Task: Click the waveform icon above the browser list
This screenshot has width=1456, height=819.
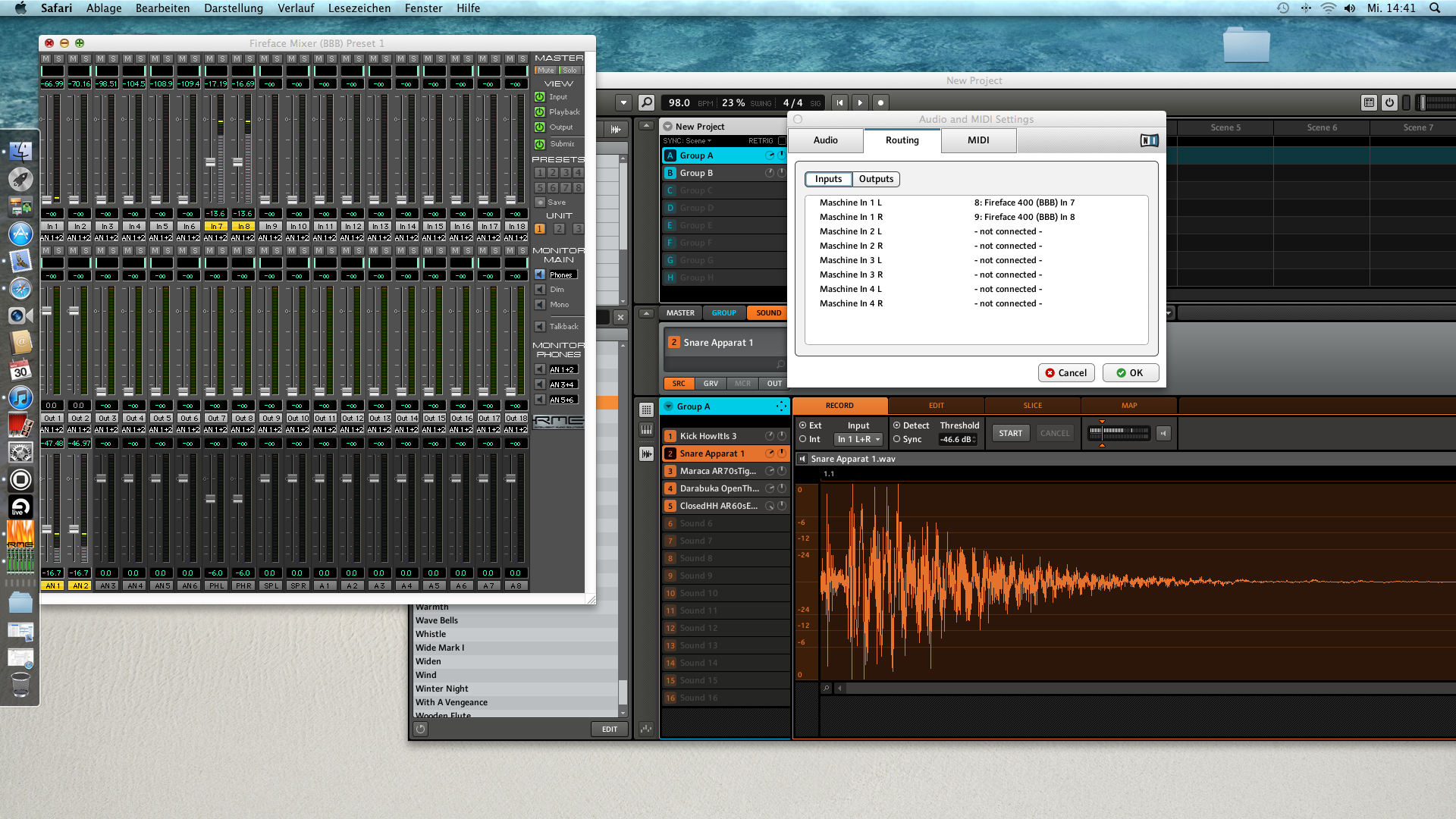Action: pyautogui.click(x=616, y=129)
